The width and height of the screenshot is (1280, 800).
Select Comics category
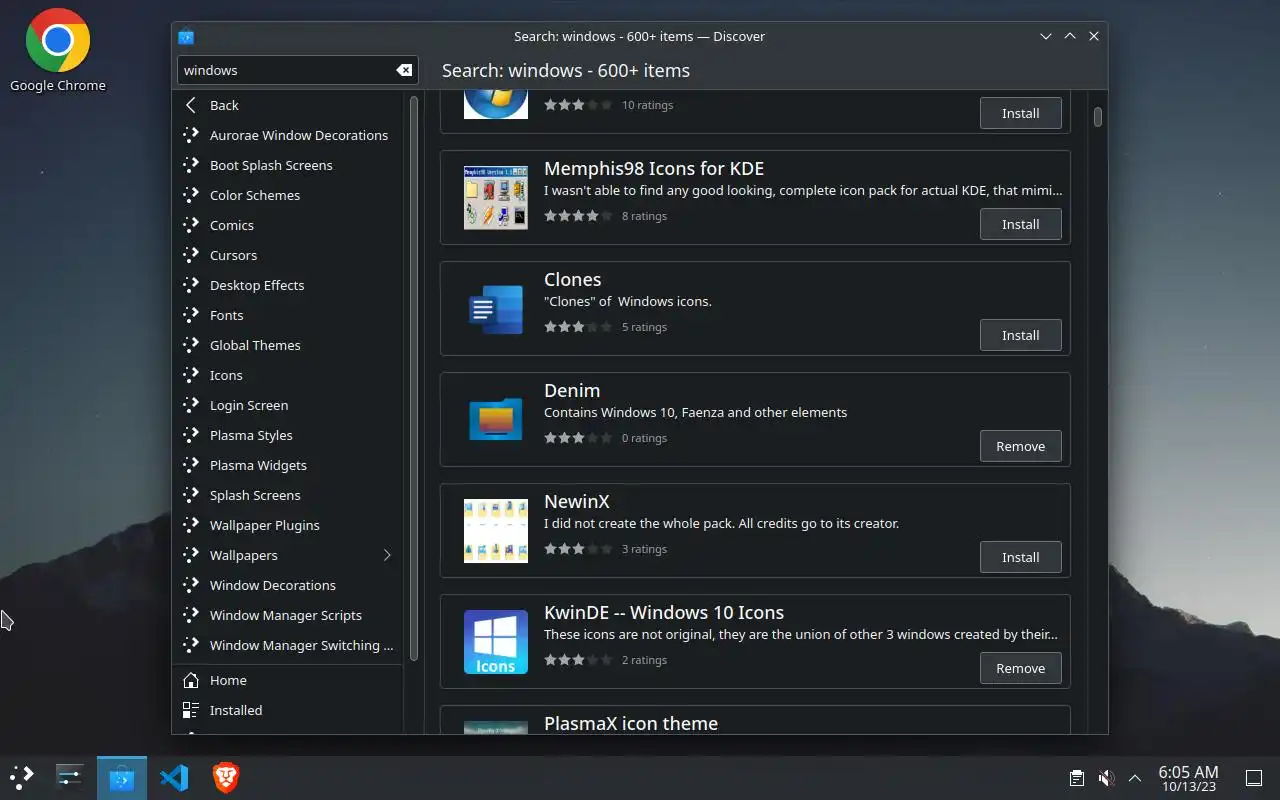[x=288, y=225]
